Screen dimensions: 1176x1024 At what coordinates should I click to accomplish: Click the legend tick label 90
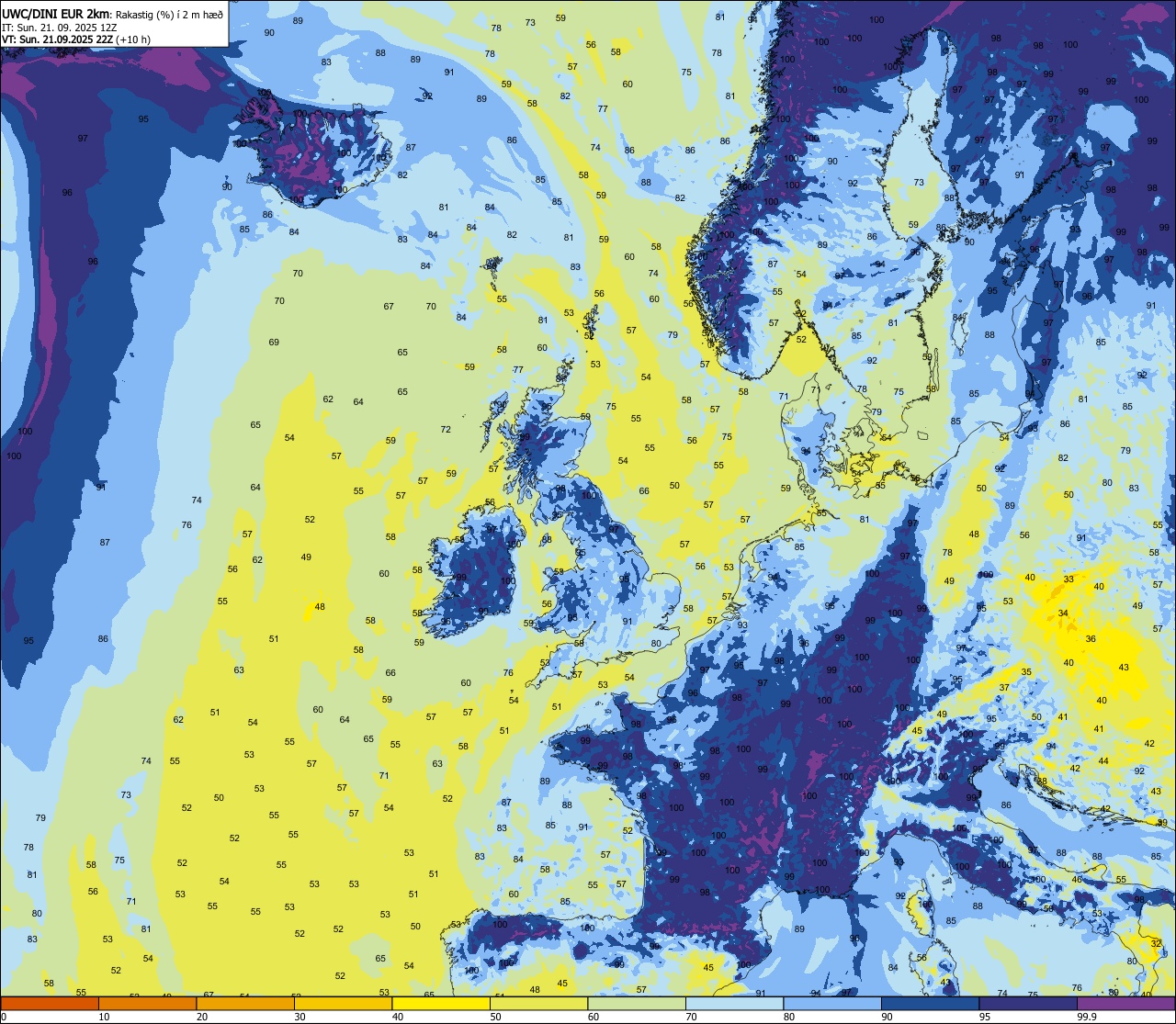(x=887, y=1017)
